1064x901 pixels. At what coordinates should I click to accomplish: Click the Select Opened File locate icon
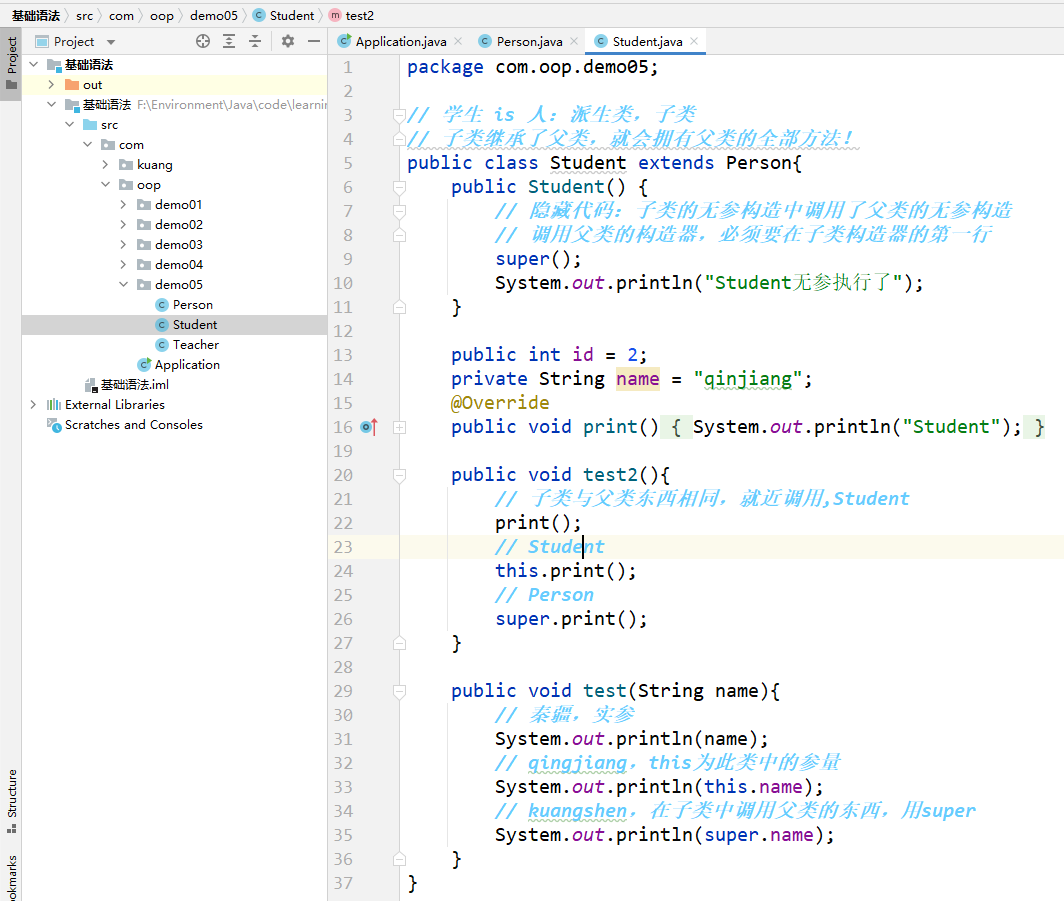point(203,41)
